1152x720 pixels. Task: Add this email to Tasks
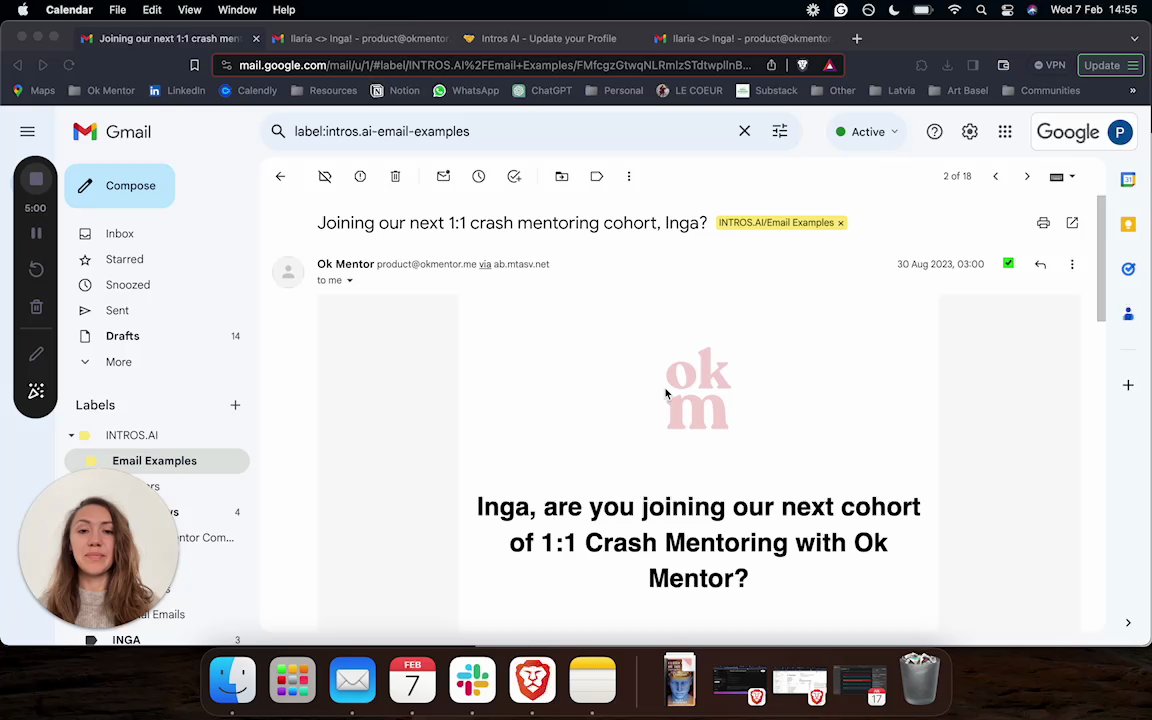(514, 176)
